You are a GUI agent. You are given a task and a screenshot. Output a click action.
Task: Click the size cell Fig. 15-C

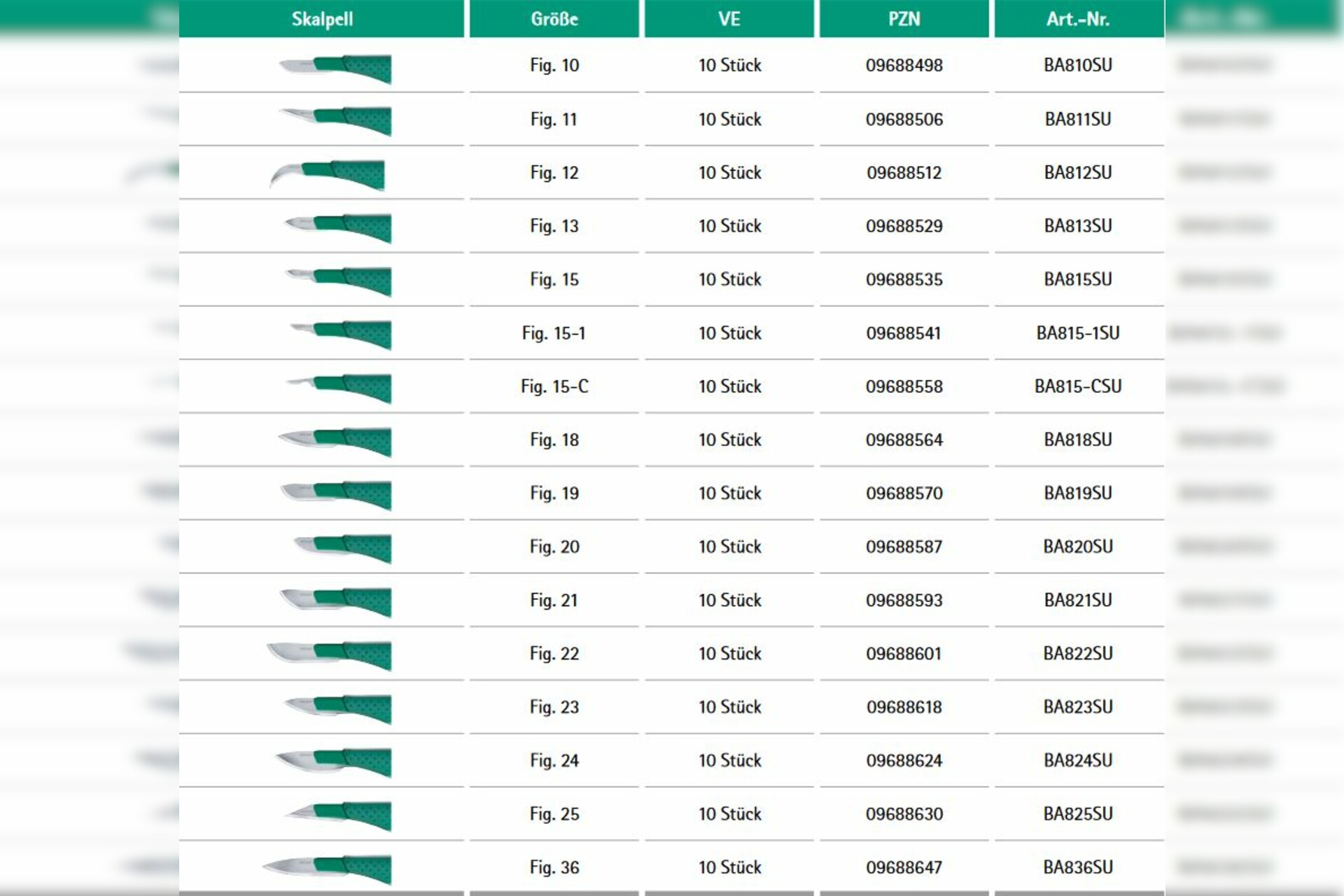(554, 386)
